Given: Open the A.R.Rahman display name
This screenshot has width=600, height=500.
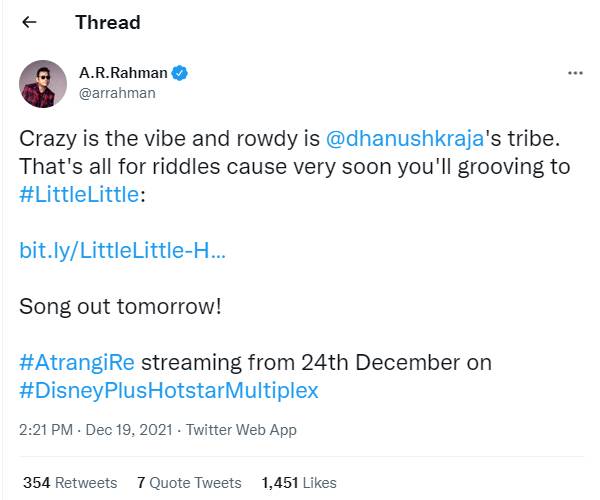Looking at the screenshot, I should point(123,74).
